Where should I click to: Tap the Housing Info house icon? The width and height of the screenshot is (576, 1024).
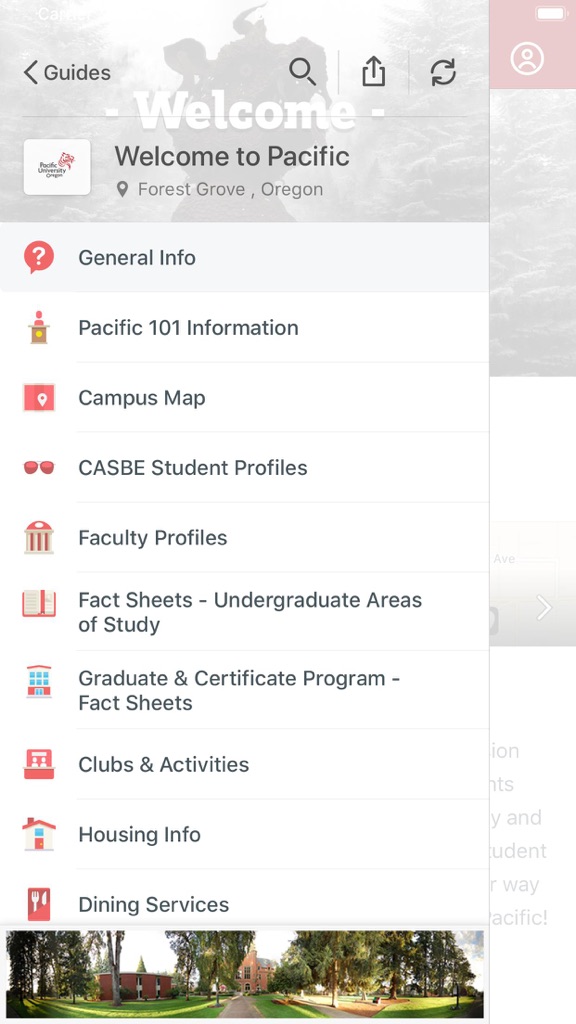(x=39, y=834)
